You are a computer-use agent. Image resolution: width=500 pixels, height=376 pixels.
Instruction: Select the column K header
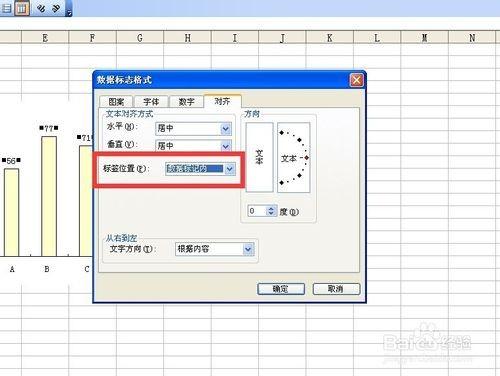[x=330, y=38]
